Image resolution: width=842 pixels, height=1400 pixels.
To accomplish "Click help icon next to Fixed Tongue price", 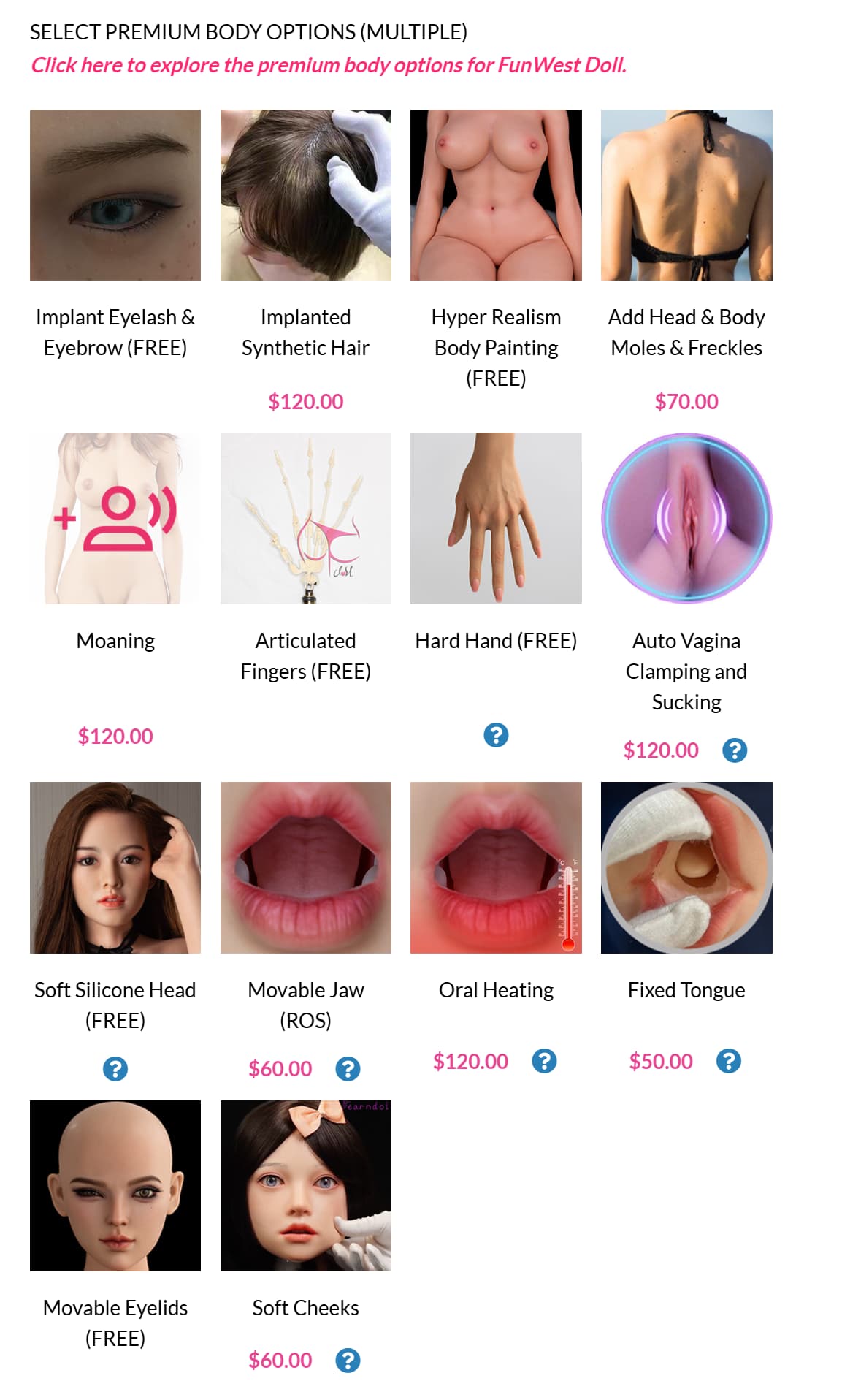I will (x=728, y=1060).
